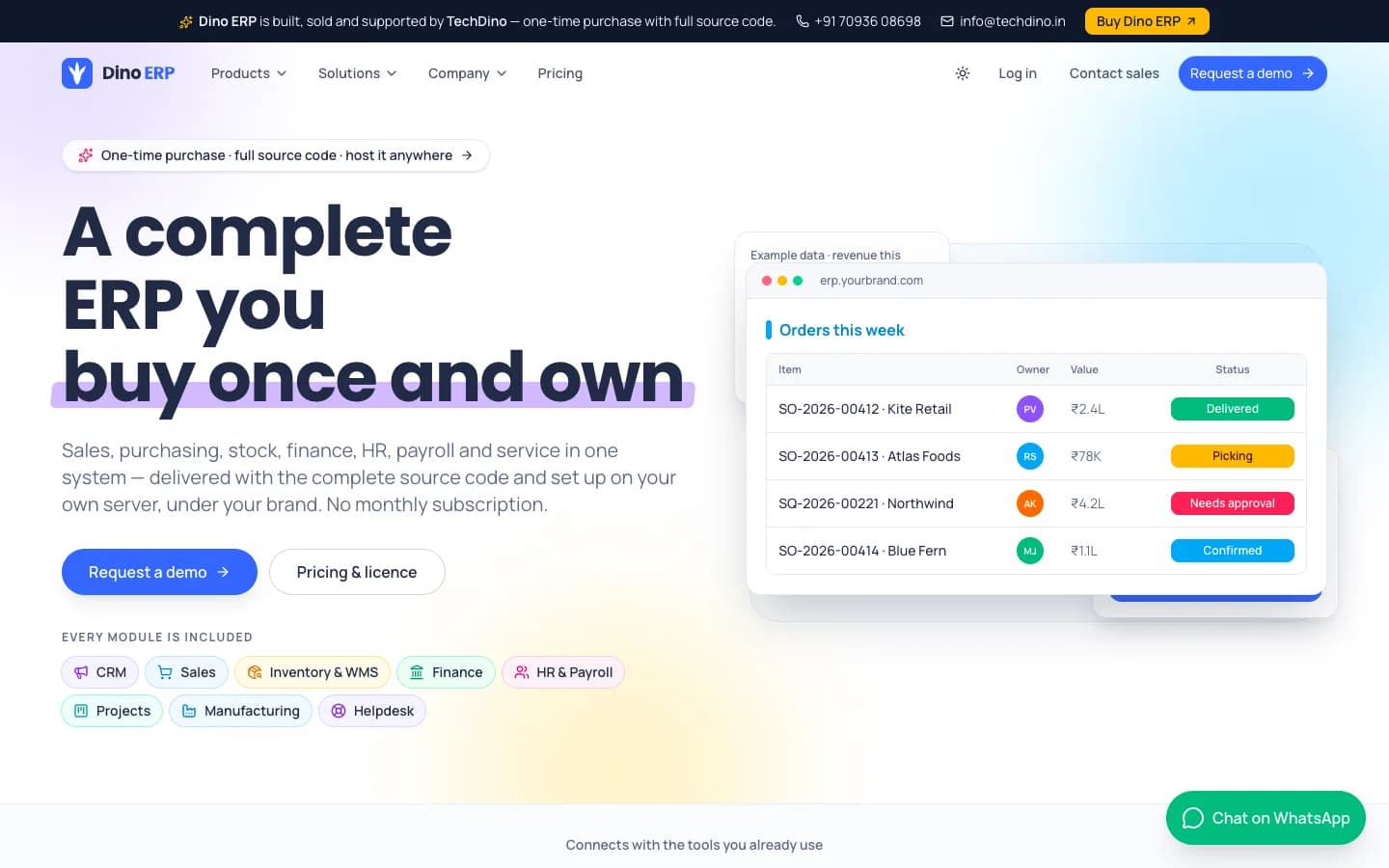Expand the Products dropdown menu
Screen dimensions: 1389x868
click(249, 73)
